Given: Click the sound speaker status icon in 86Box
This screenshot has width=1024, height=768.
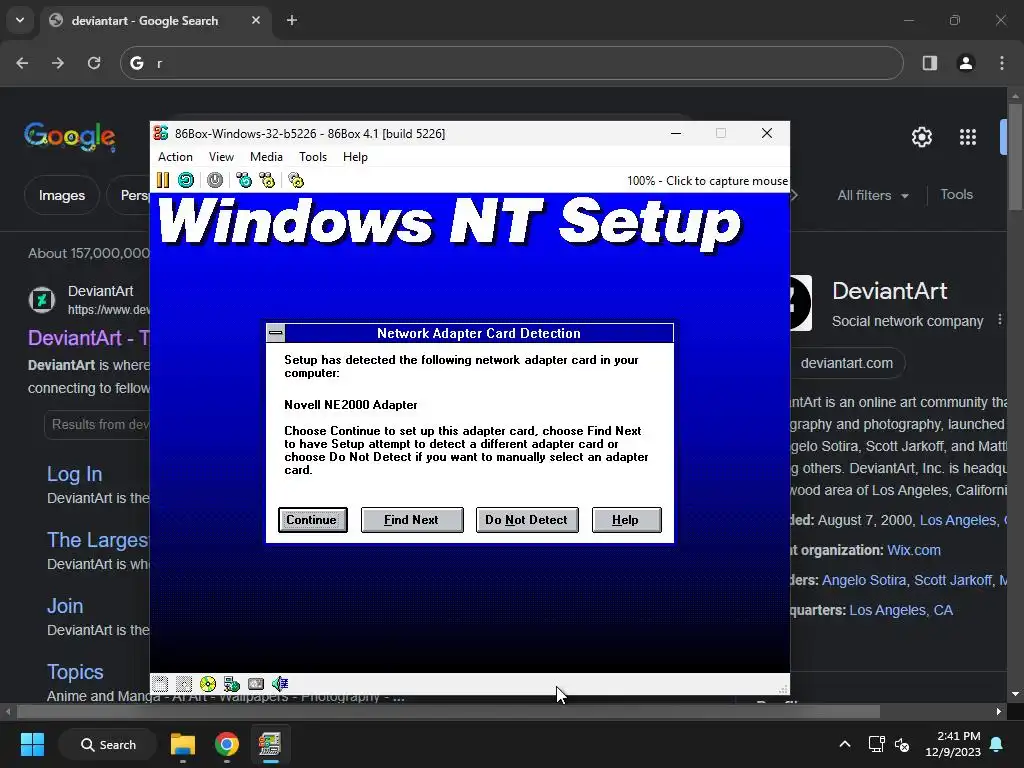Looking at the screenshot, I should pos(280,684).
